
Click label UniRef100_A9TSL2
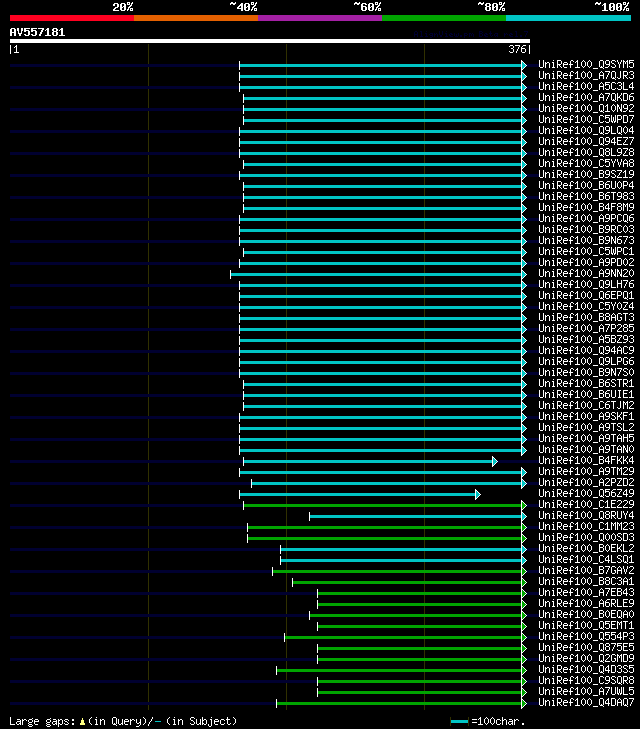pos(586,427)
